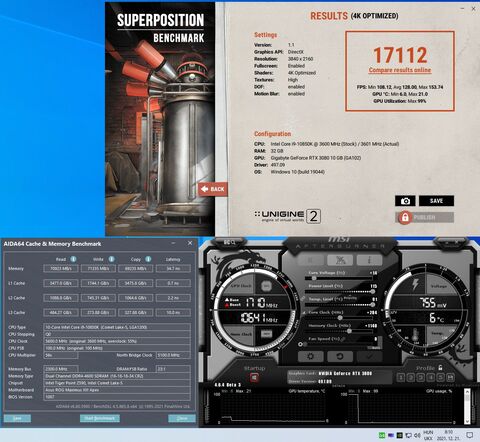The height and width of the screenshot is (442, 480).
Task: Click the GPU icon in left gauge
Action: (266, 286)
